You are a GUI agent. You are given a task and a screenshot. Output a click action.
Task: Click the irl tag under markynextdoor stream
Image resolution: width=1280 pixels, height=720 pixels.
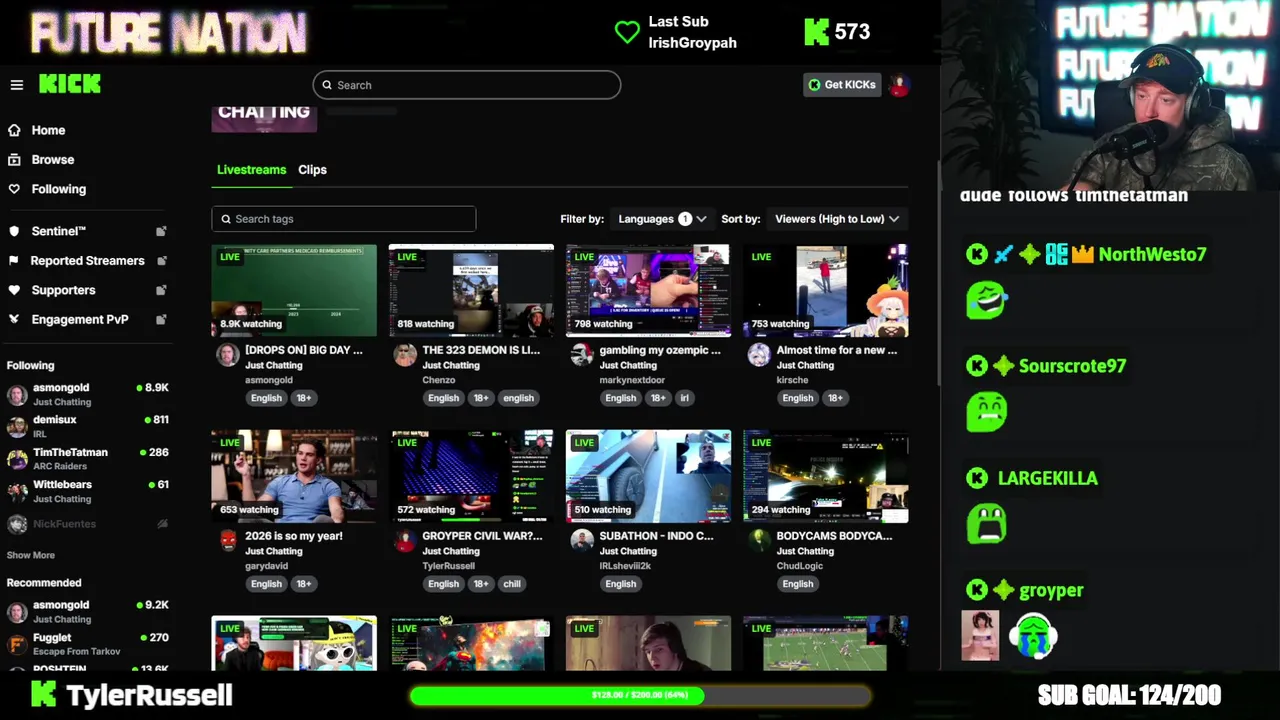click(685, 398)
